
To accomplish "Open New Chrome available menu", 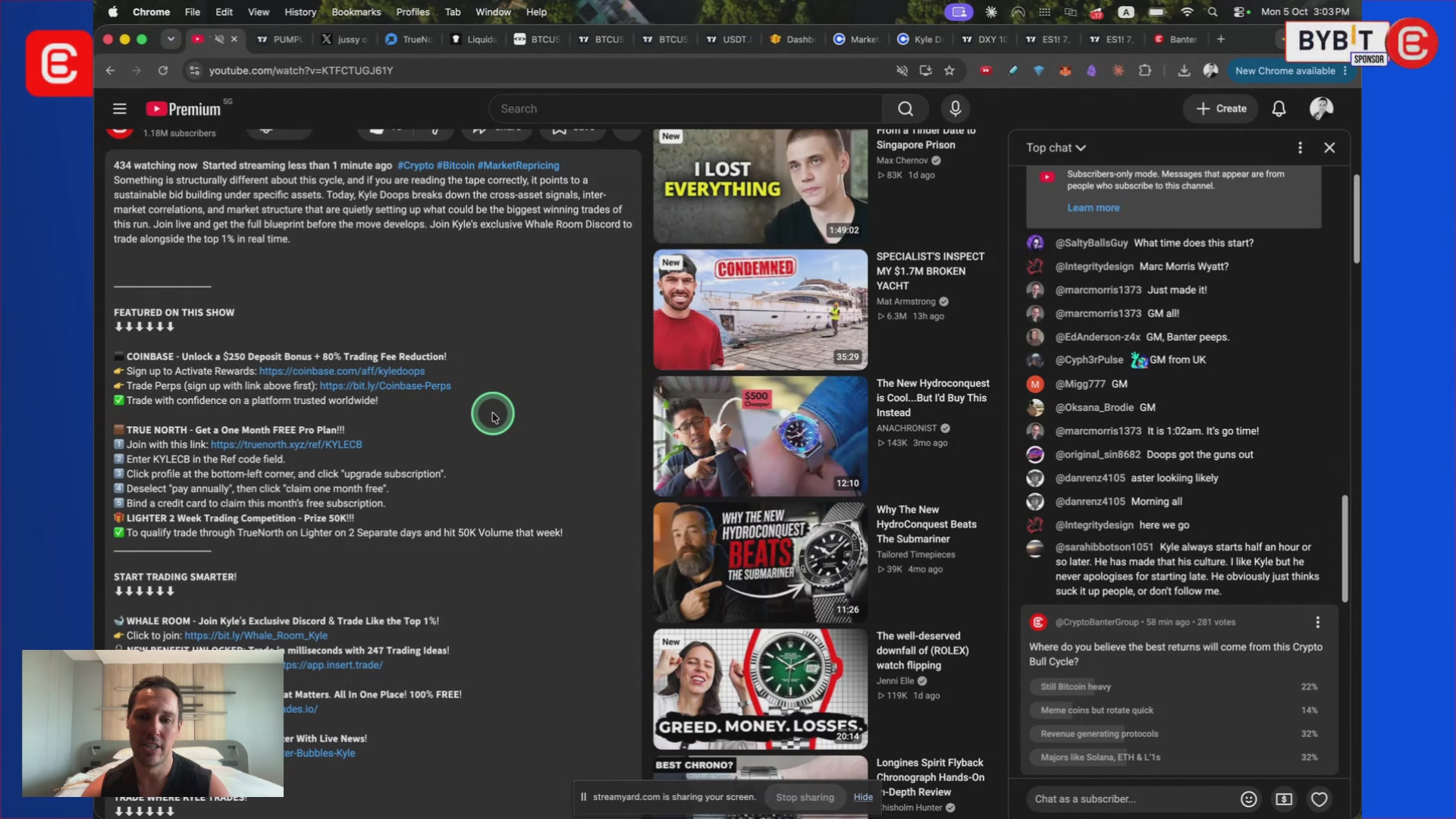I will 1291,71.
